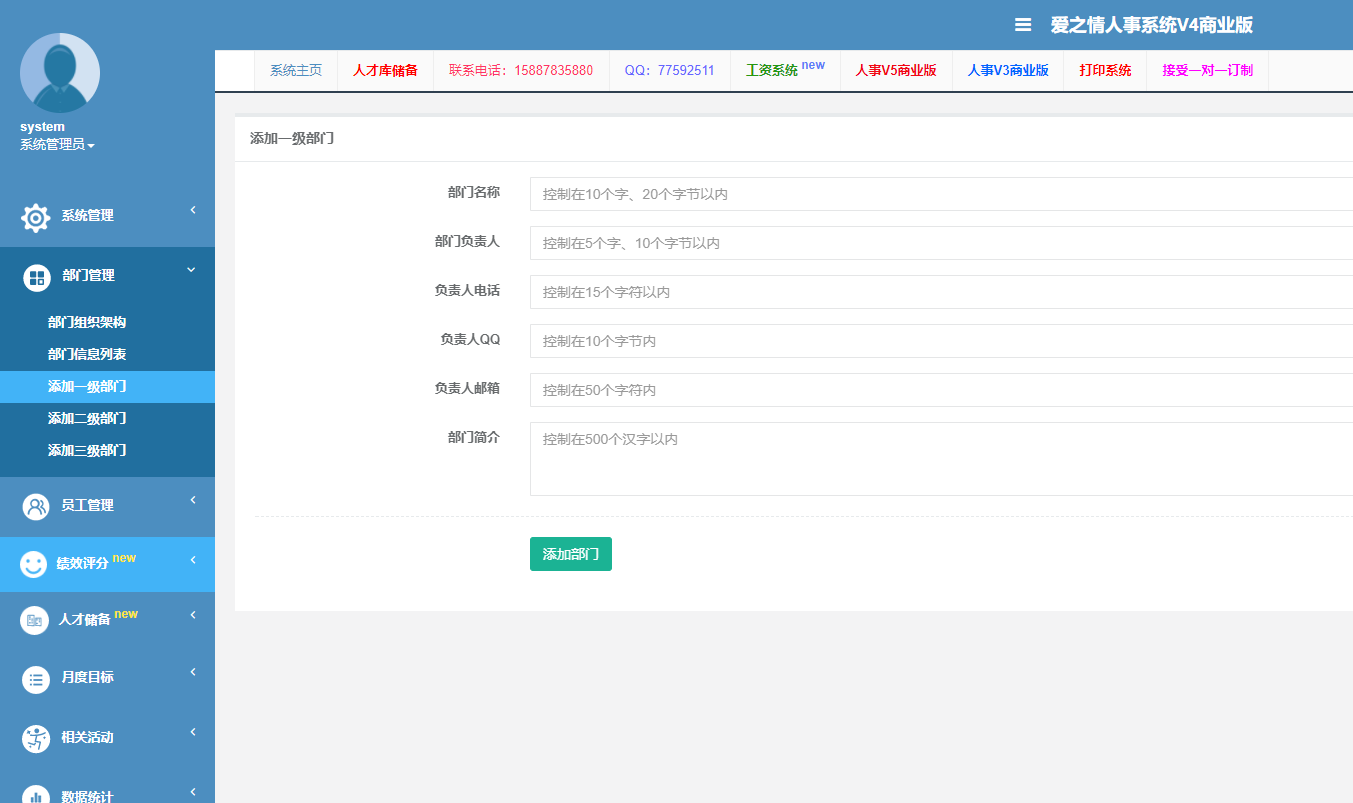
Task: Focus the 部门名称 input field
Action: 940,194
